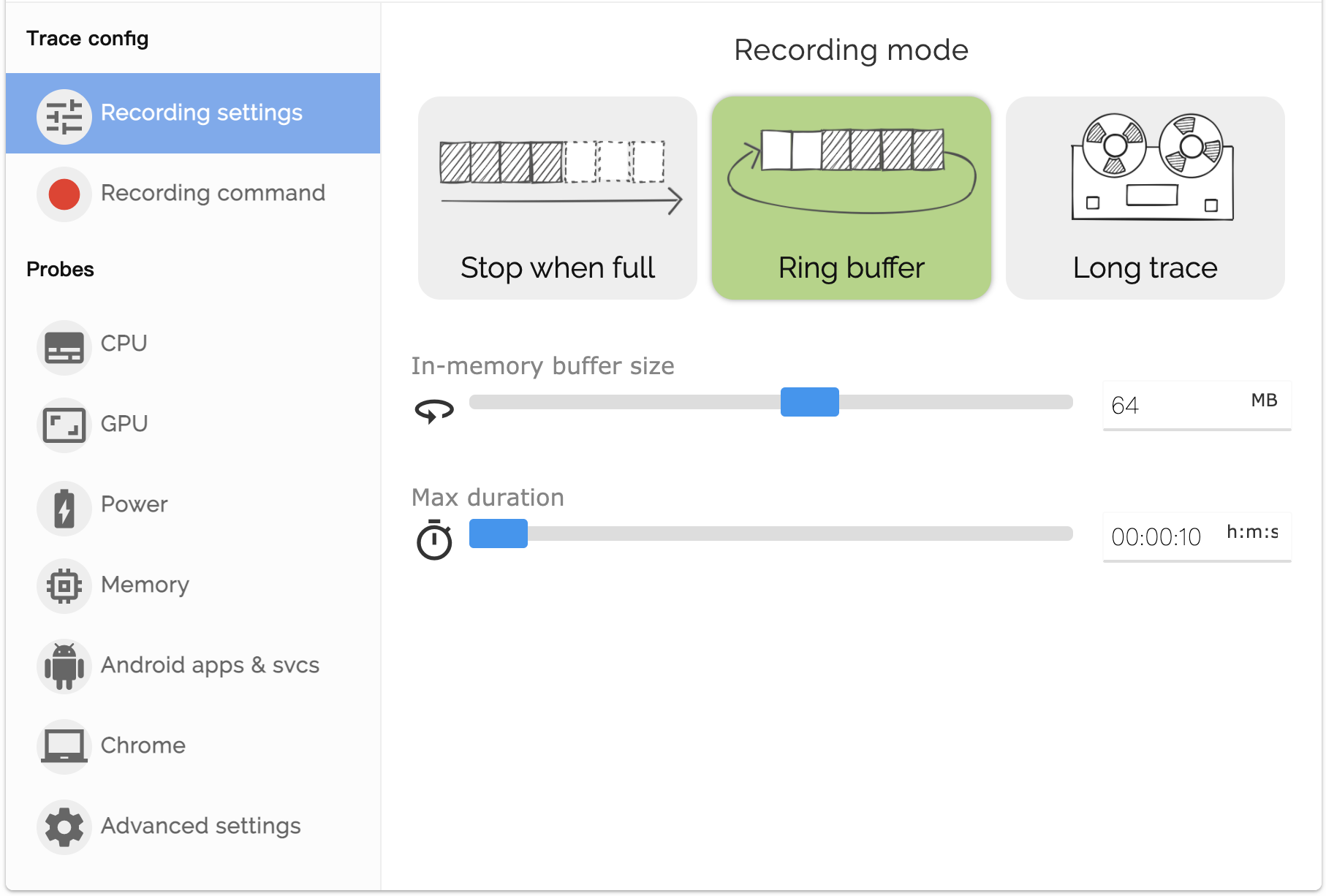Open the CPU probe icon

click(x=64, y=348)
